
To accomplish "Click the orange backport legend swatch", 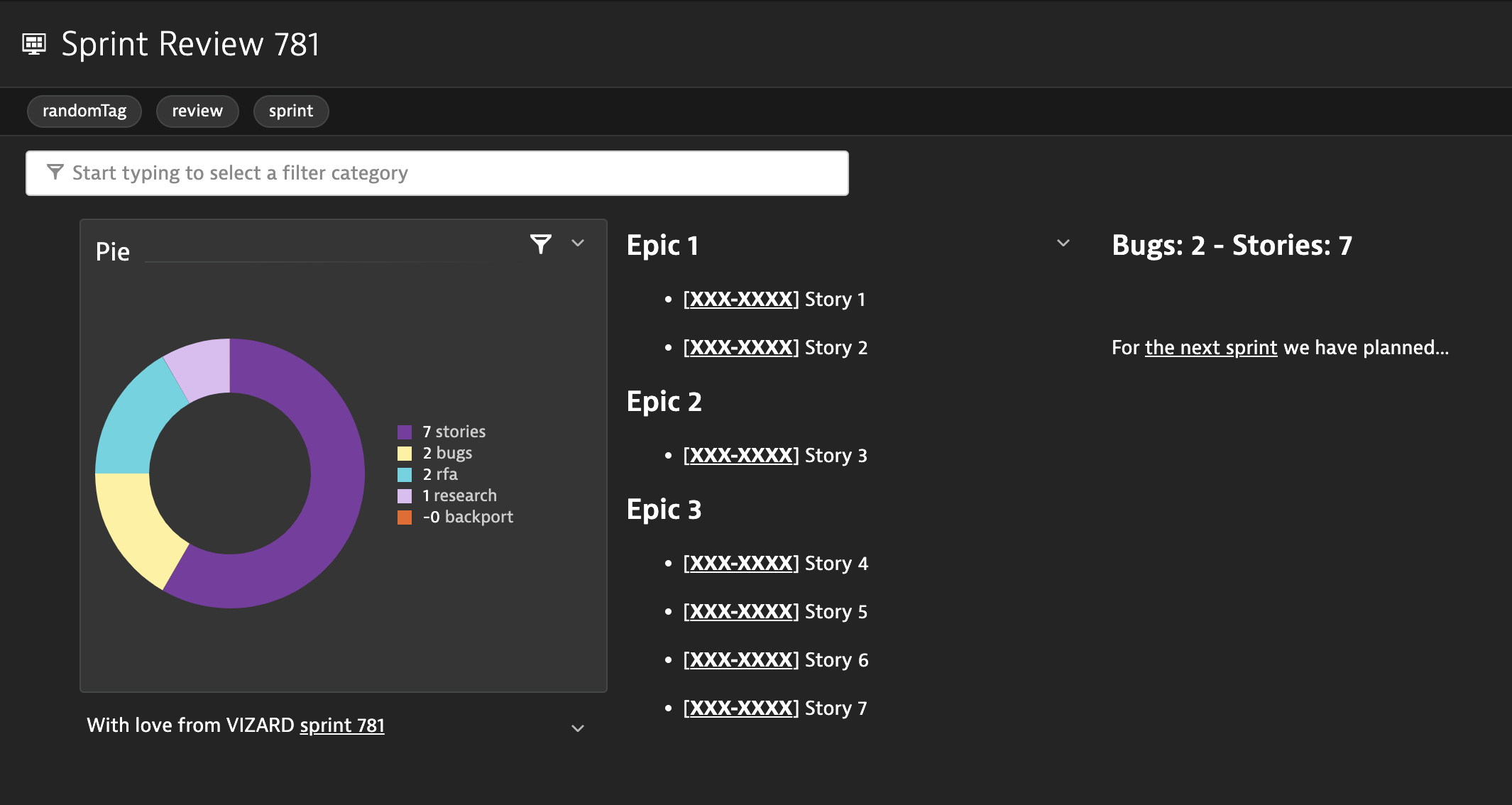I will click(405, 517).
